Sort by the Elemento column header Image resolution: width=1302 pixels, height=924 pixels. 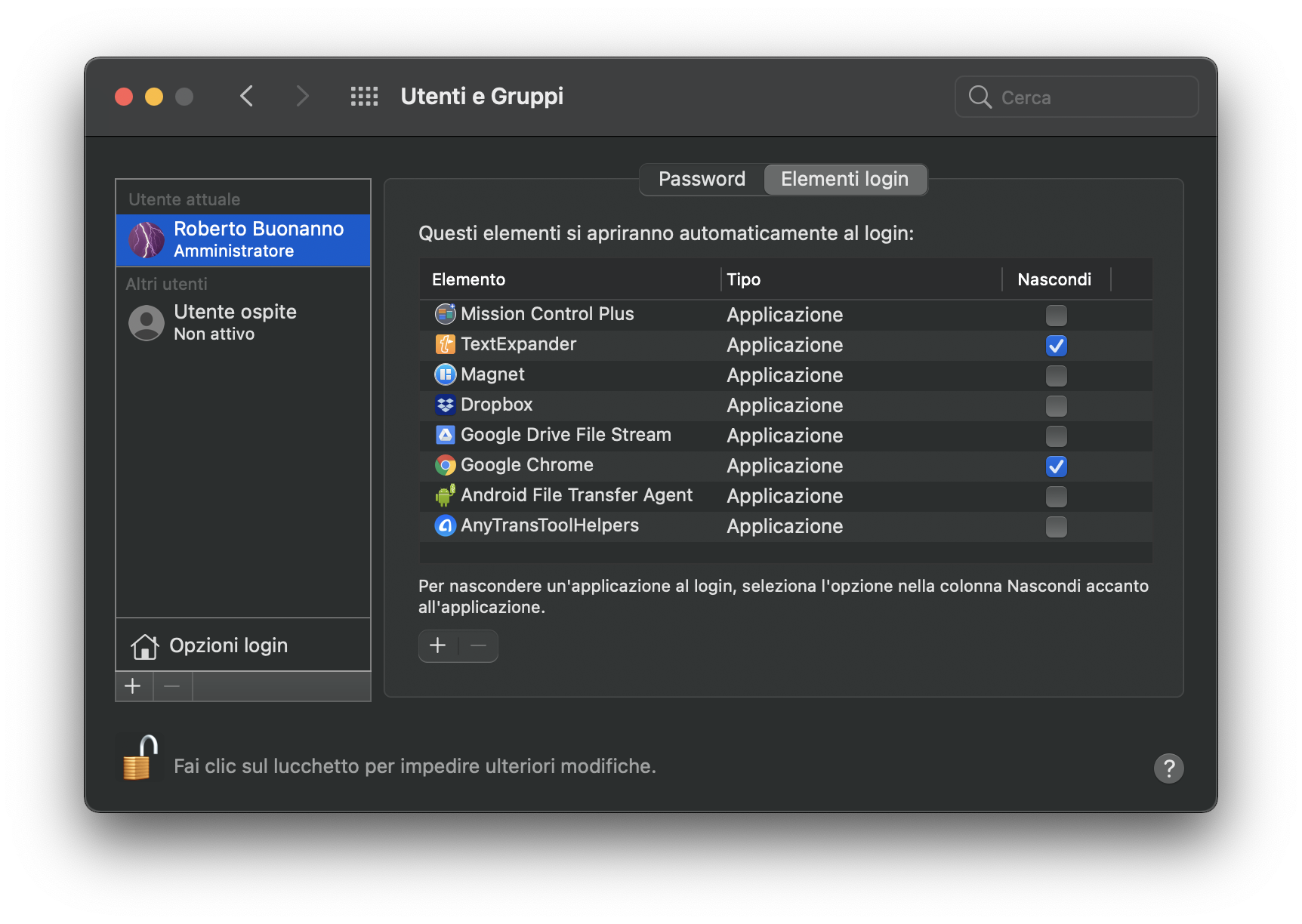(570, 279)
